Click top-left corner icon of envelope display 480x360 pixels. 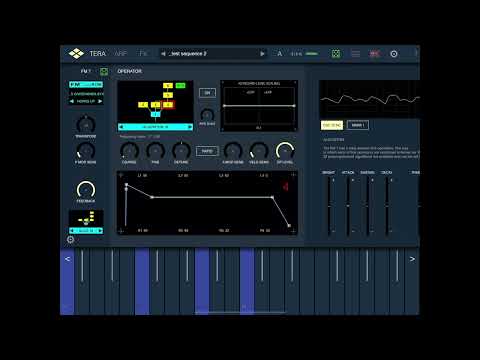(x=121, y=175)
